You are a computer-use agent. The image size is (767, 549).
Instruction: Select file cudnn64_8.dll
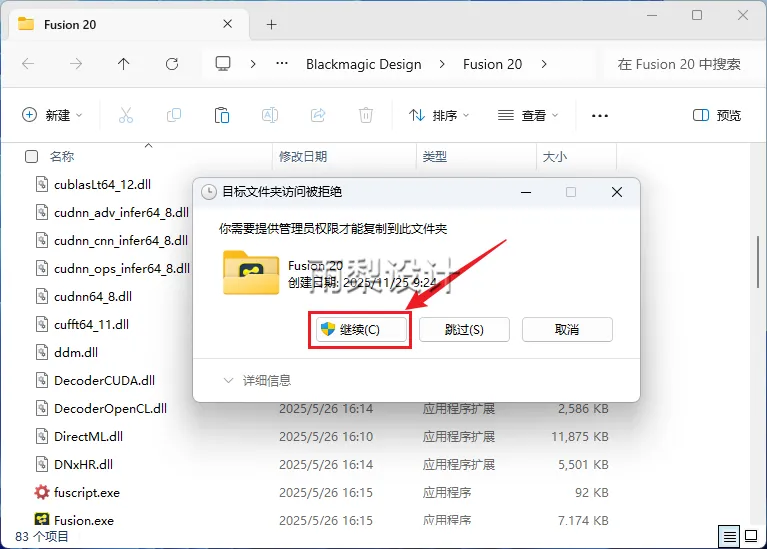(93, 296)
